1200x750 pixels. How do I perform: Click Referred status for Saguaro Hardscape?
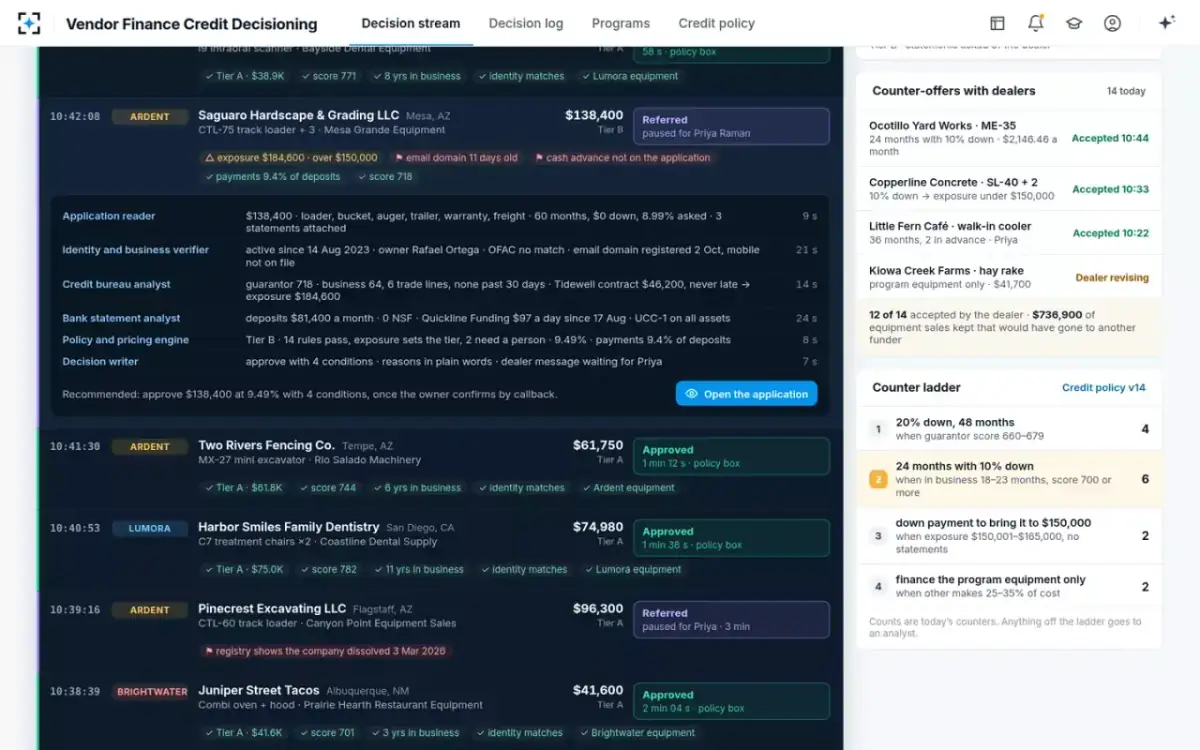pyautogui.click(x=731, y=126)
